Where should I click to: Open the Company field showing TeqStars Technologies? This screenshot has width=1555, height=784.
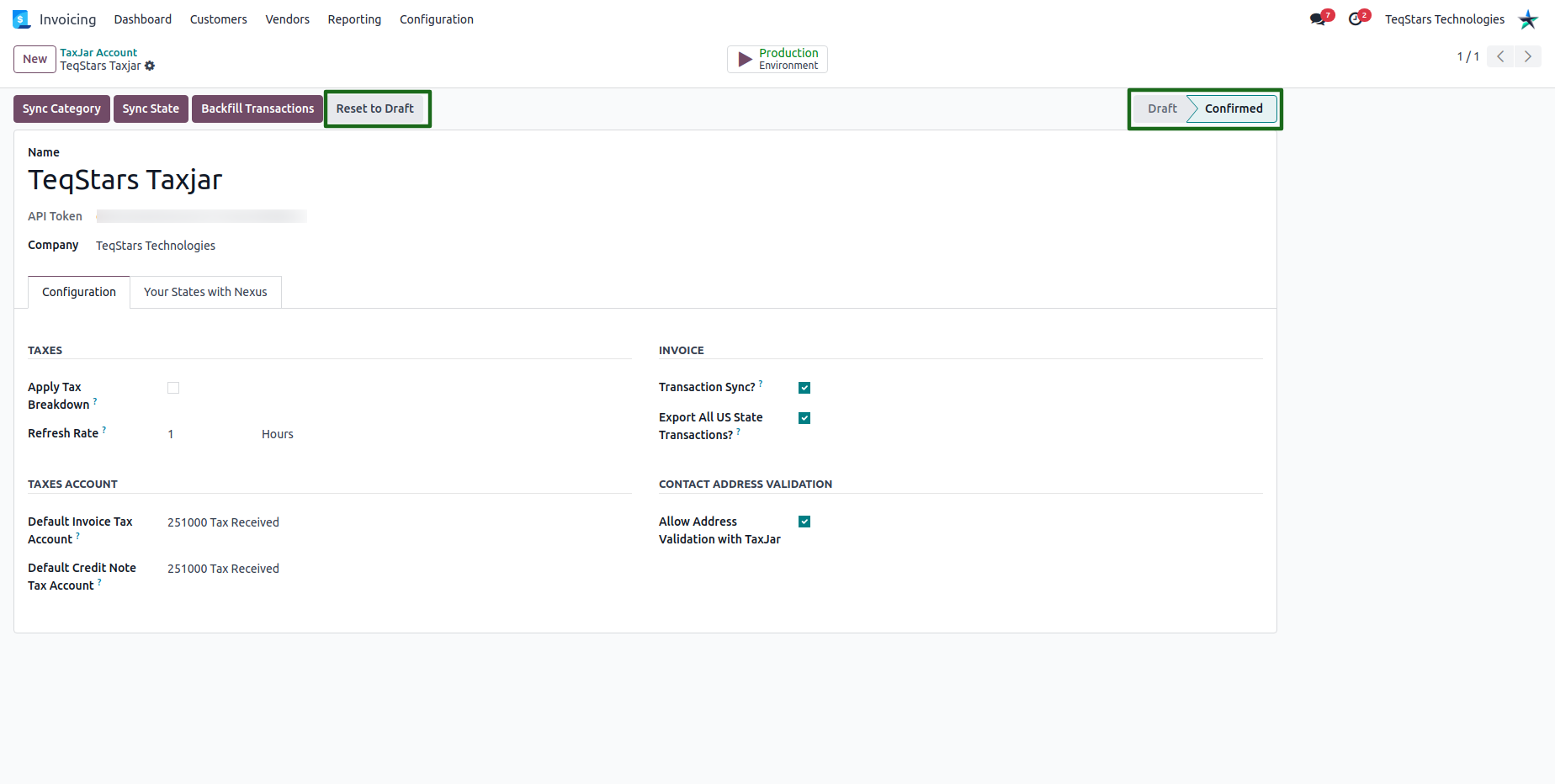pyautogui.click(x=156, y=246)
